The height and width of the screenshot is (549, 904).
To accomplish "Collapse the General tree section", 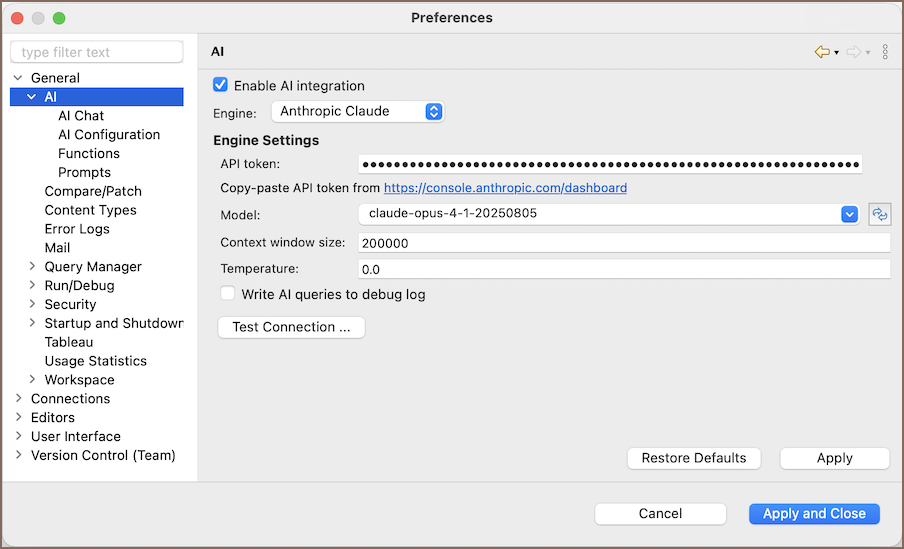I will point(18,78).
